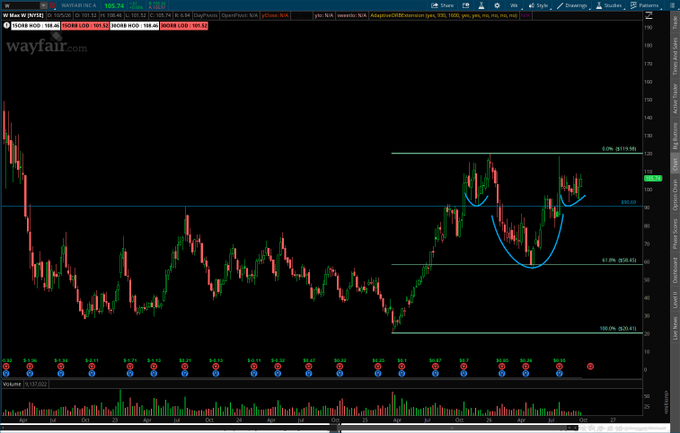Open the Active Trader tab
Viewport: 680px width, 433px height.
tap(675, 98)
